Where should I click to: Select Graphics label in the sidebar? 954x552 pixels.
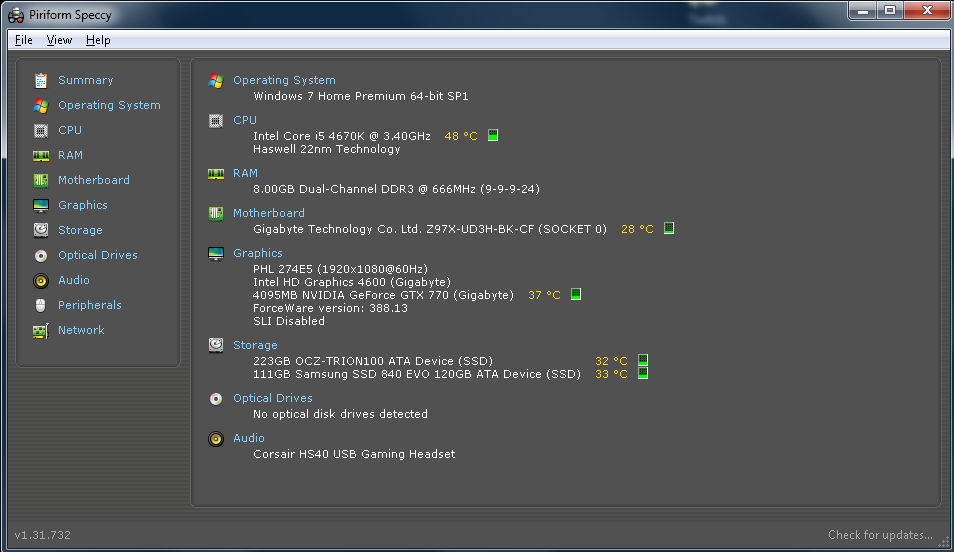tap(83, 206)
